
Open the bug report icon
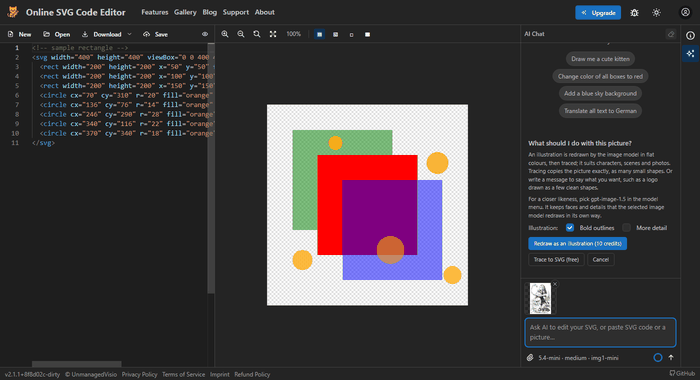(634, 13)
